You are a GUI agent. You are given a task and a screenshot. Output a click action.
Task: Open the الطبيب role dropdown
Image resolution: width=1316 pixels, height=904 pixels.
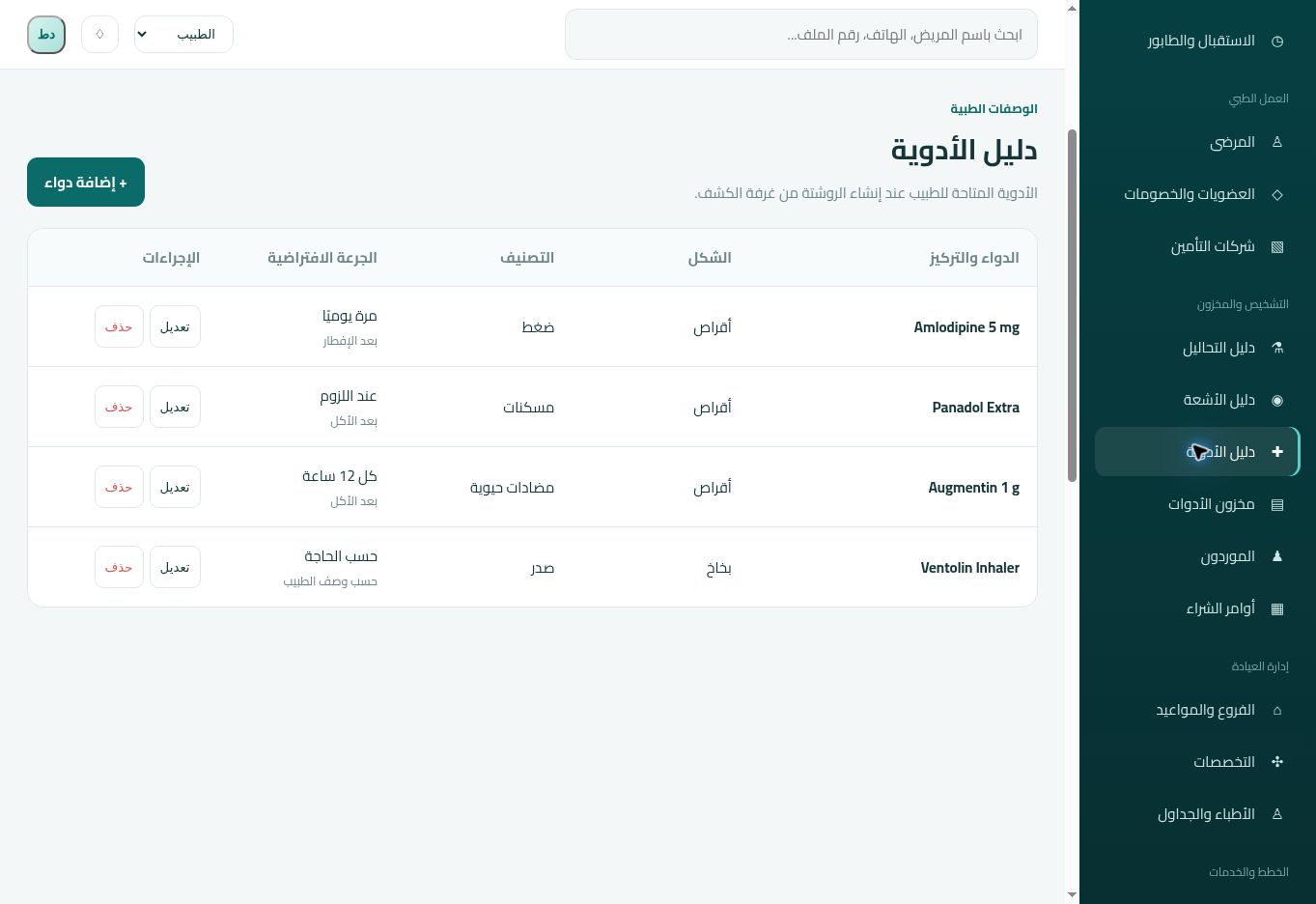click(x=183, y=35)
